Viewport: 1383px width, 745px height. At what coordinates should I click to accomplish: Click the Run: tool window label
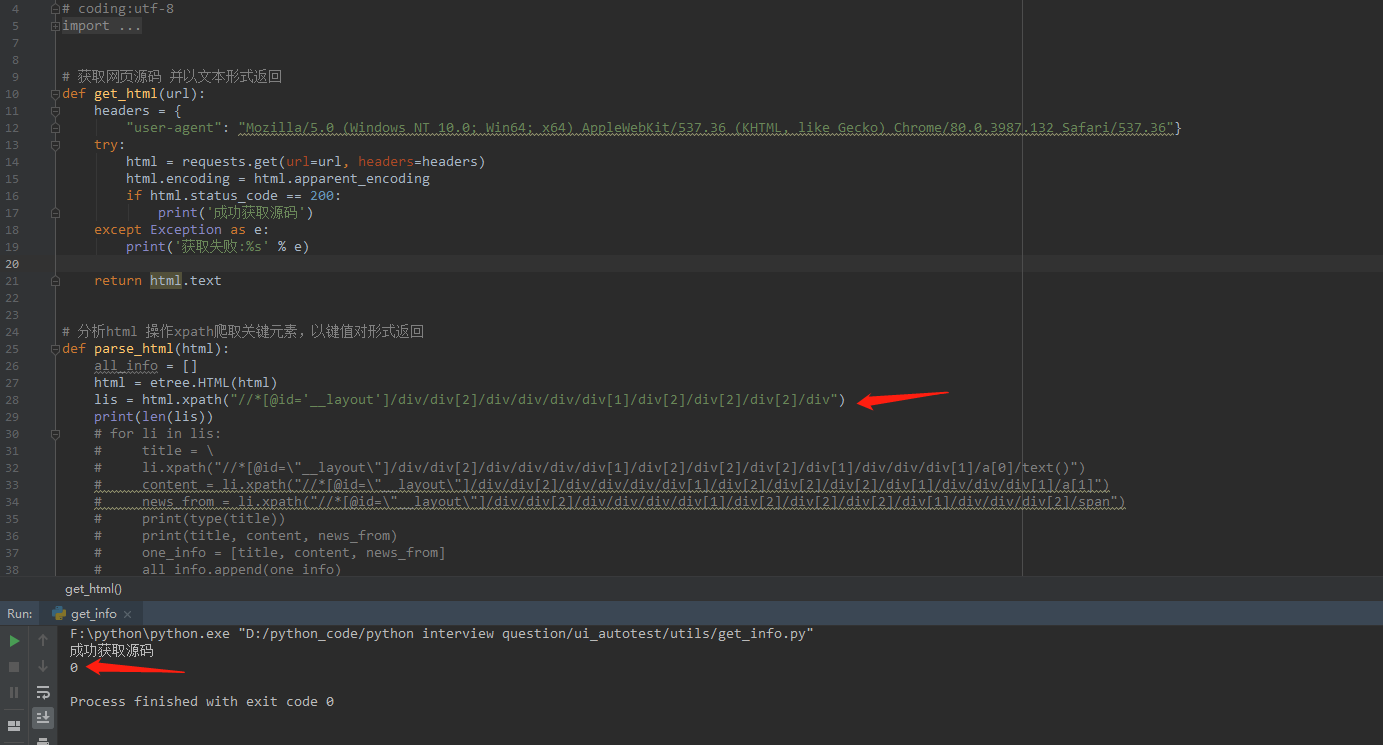[x=19, y=613]
